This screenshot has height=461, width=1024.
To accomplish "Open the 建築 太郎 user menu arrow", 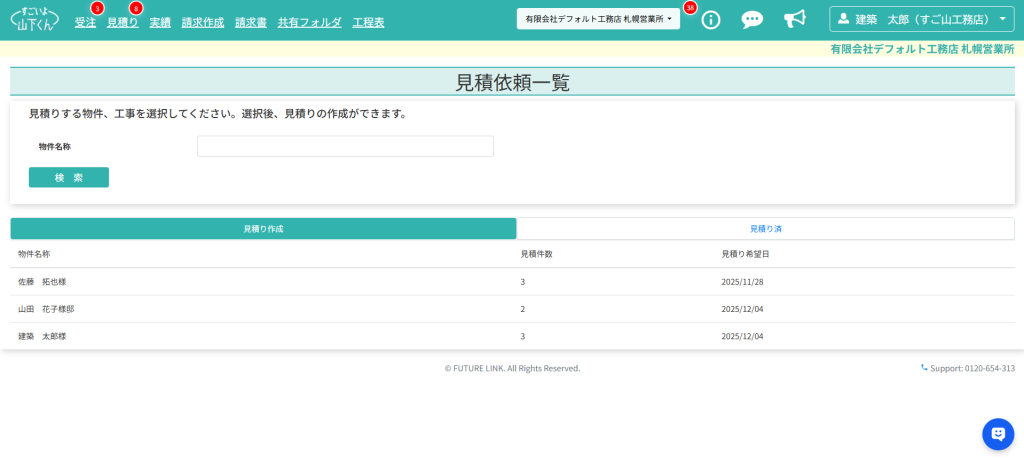I will click(x=1002, y=19).
